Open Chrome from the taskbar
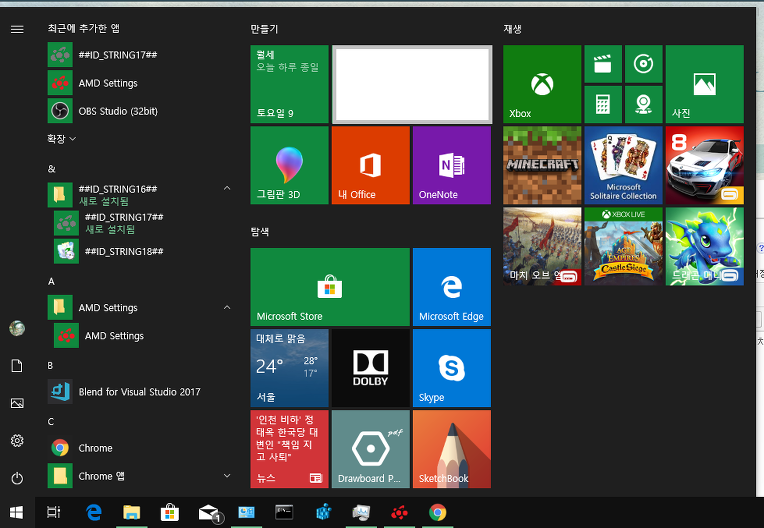This screenshot has width=764, height=528. click(x=438, y=512)
